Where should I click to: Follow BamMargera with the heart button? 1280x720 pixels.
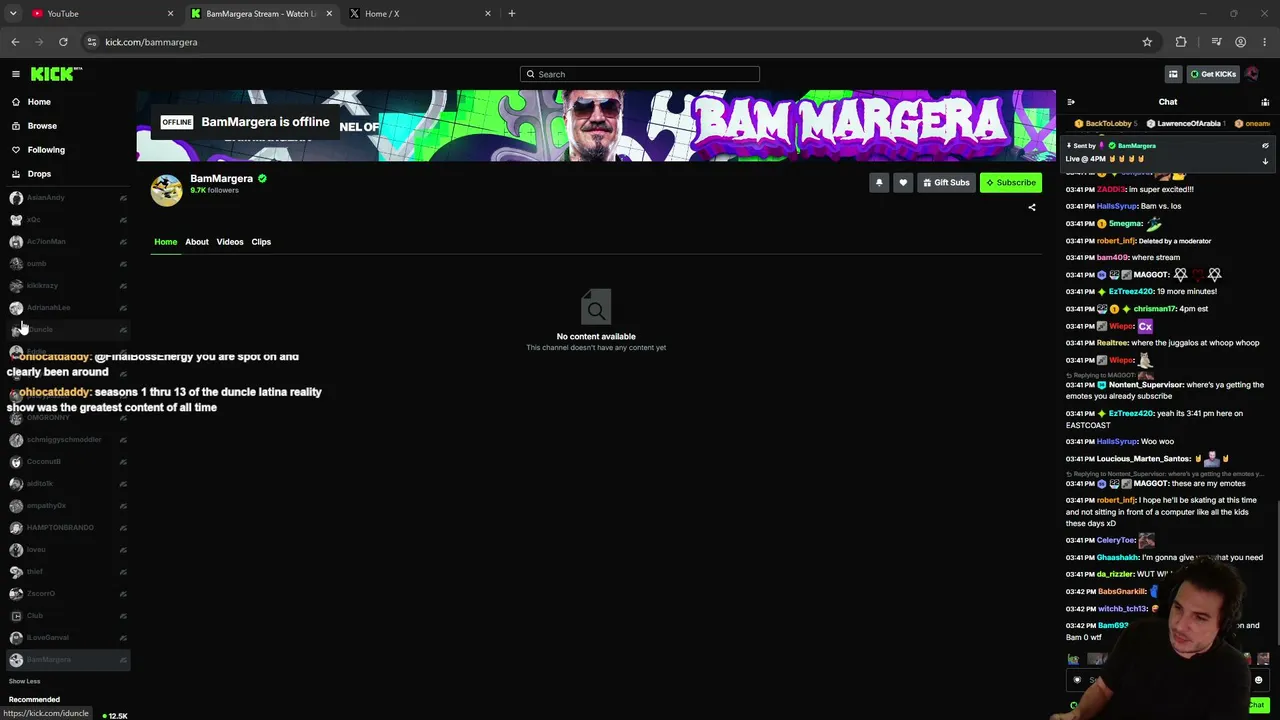(x=903, y=182)
